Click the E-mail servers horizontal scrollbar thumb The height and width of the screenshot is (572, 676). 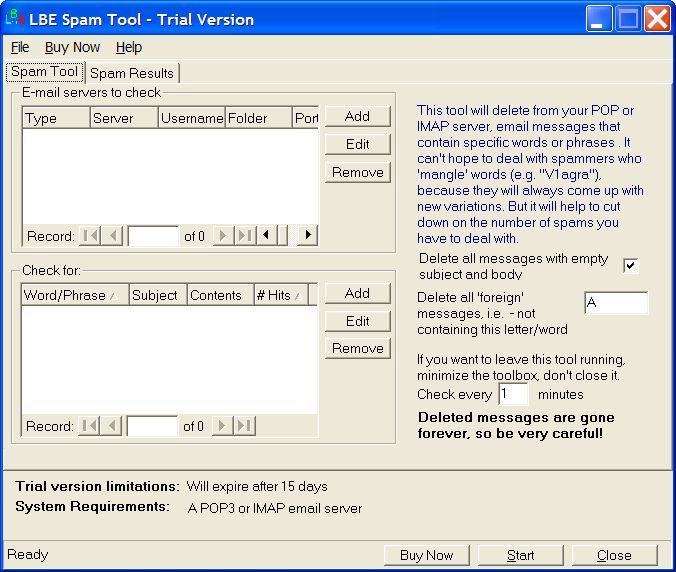pos(283,235)
